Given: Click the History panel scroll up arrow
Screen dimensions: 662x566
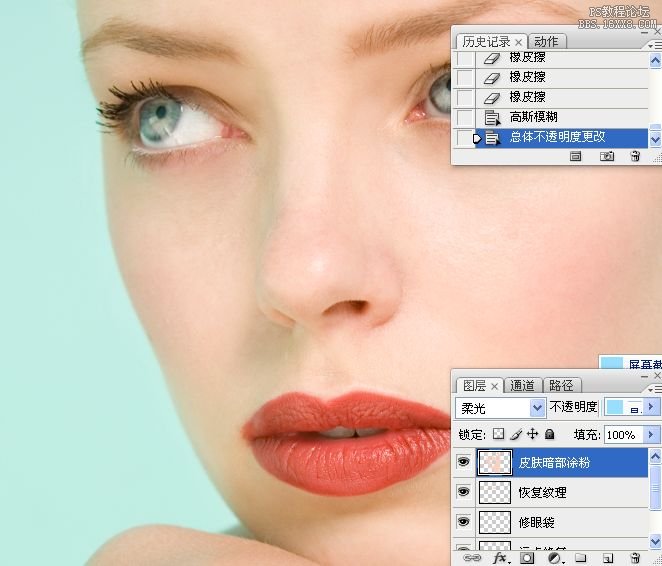Looking at the screenshot, I should tap(655, 61).
